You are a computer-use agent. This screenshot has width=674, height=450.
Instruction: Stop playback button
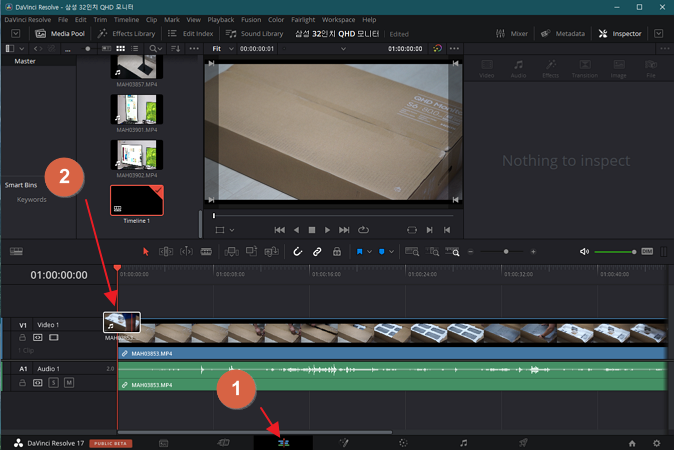(312, 230)
